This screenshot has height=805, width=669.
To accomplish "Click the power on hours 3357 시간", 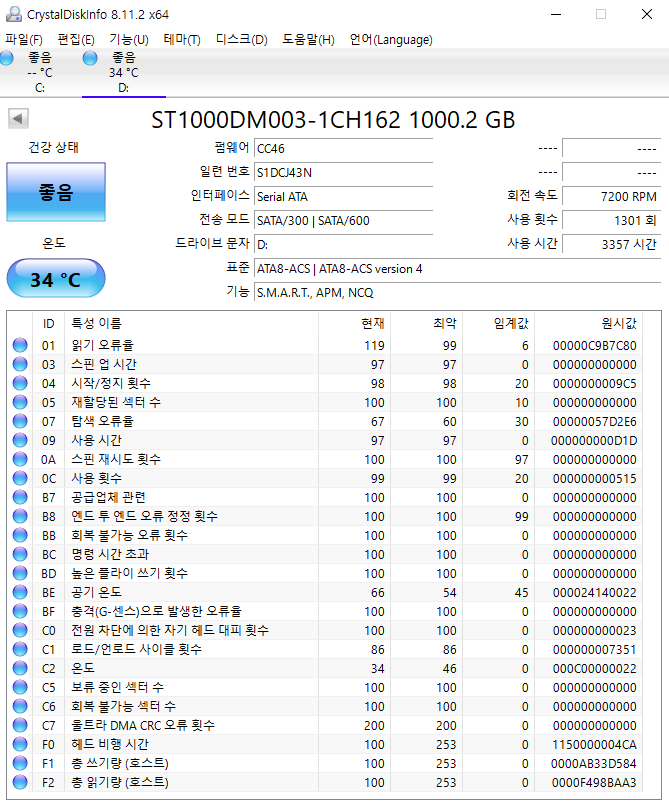I will point(611,245).
